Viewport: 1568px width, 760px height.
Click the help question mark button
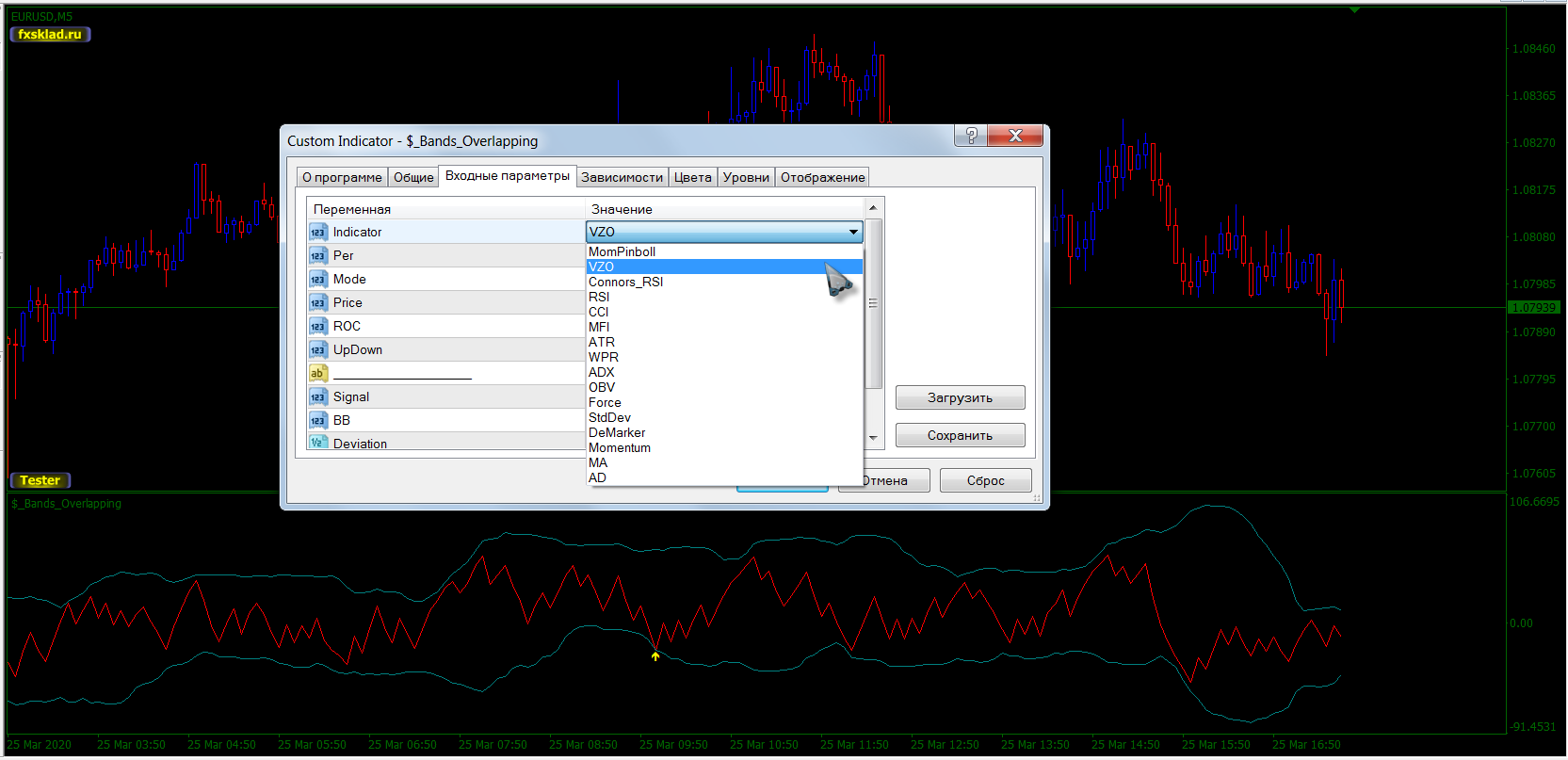[x=971, y=136]
